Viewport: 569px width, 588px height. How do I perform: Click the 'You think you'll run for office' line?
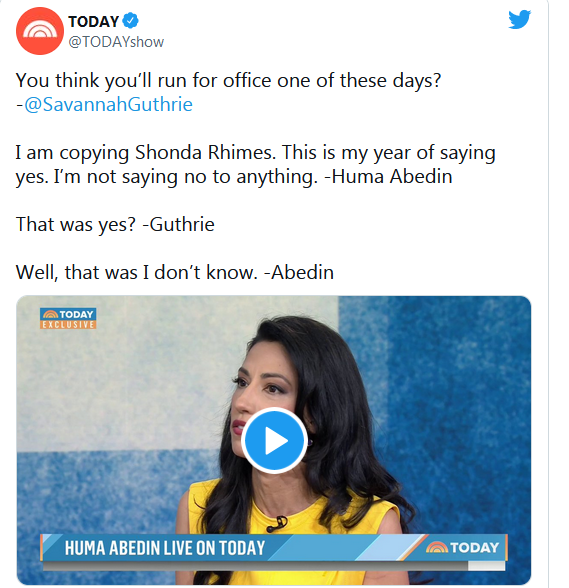pos(228,80)
